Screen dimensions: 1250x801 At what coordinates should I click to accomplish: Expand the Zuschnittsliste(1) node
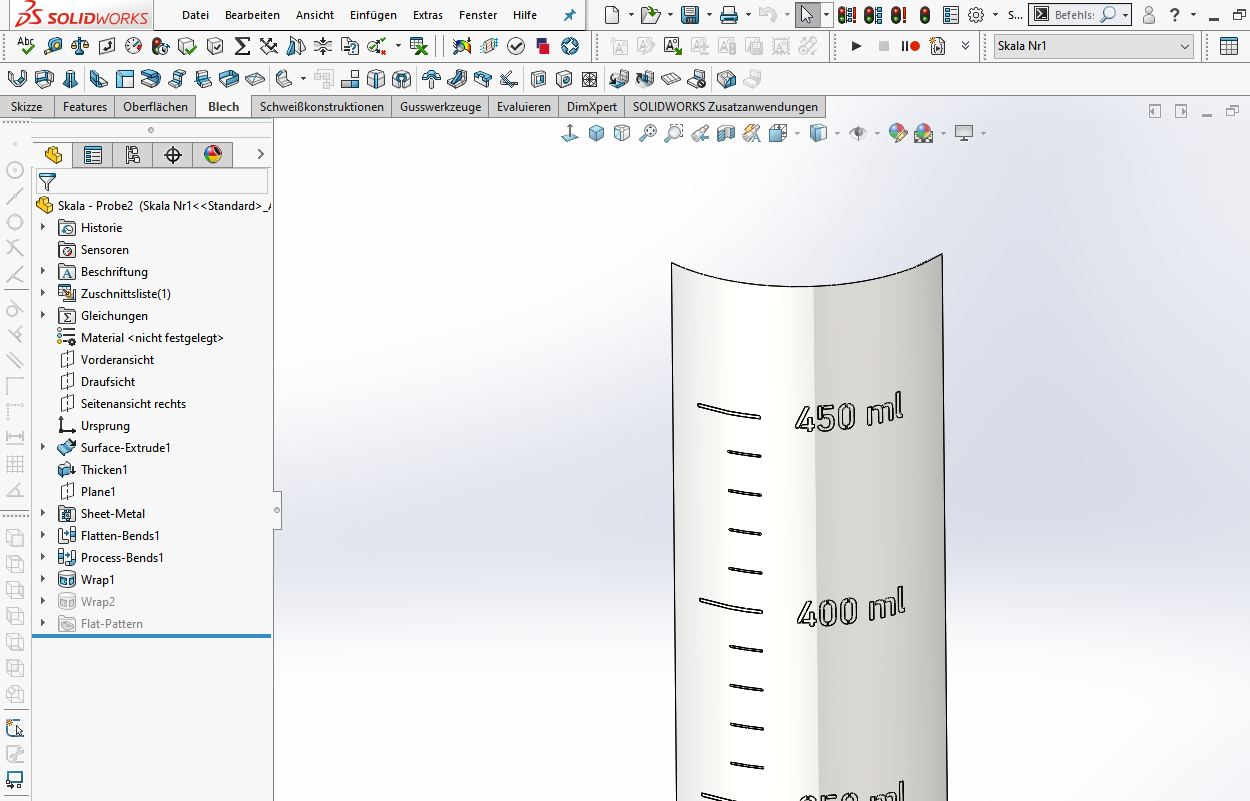[43, 294]
